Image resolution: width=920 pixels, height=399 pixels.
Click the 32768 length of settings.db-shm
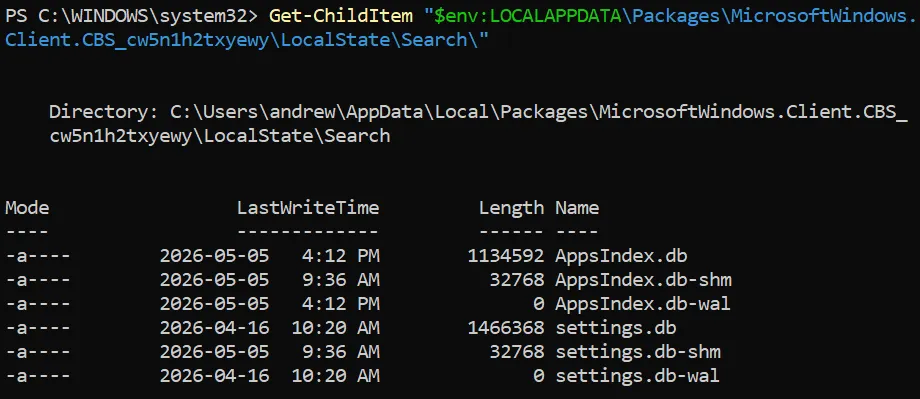point(517,351)
